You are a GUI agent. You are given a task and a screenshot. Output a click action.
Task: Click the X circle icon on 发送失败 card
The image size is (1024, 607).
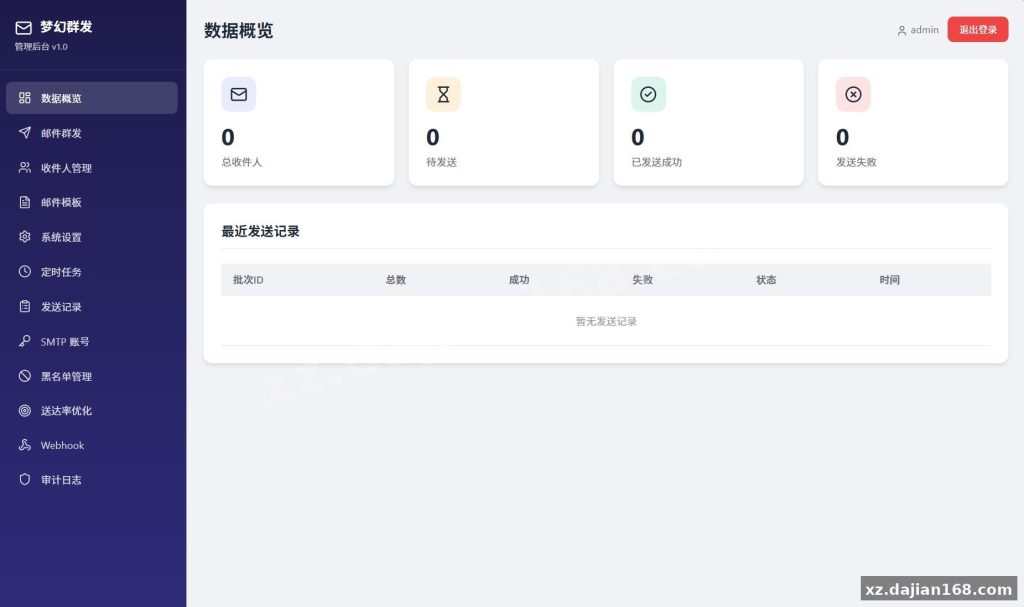[x=853, y=94]
